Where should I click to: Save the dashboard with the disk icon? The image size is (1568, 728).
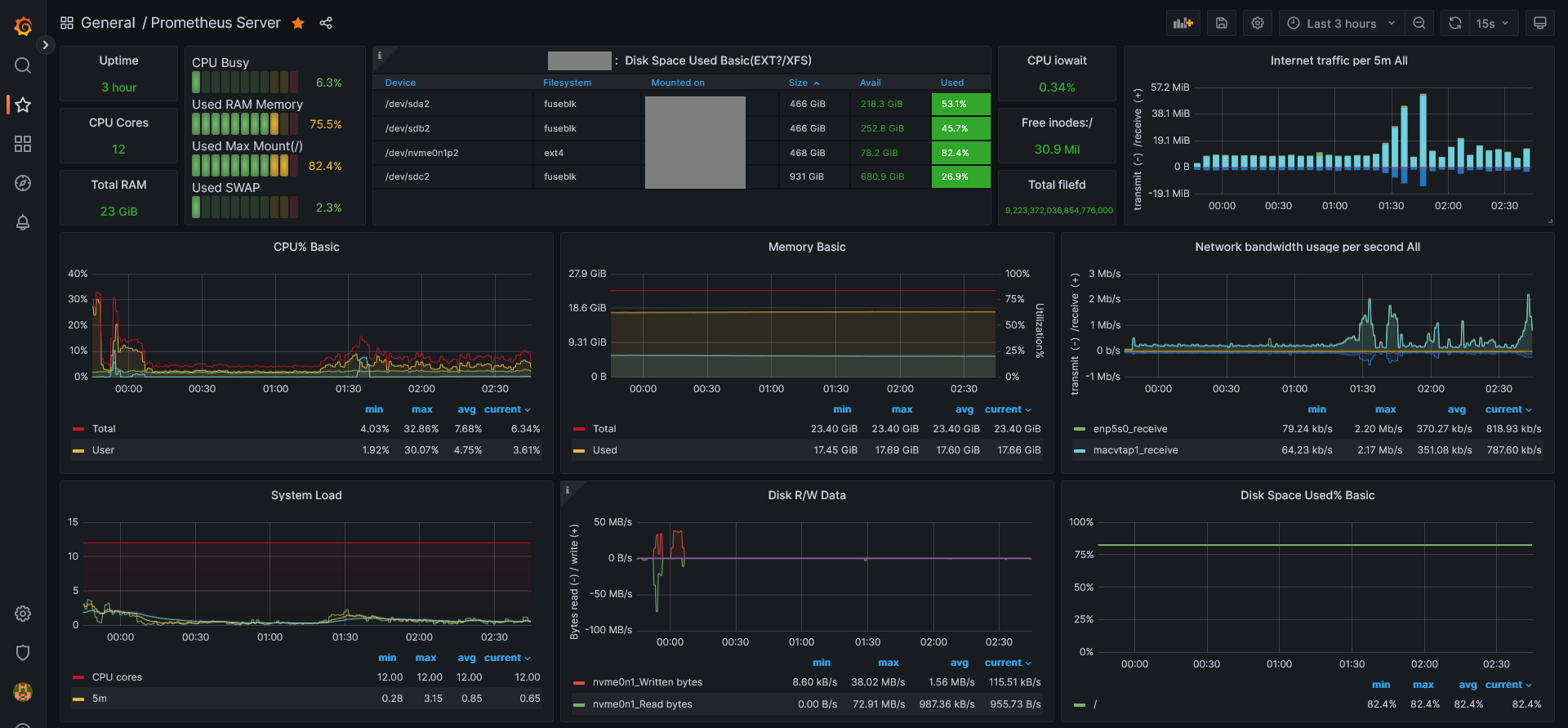pos(1222,23)
